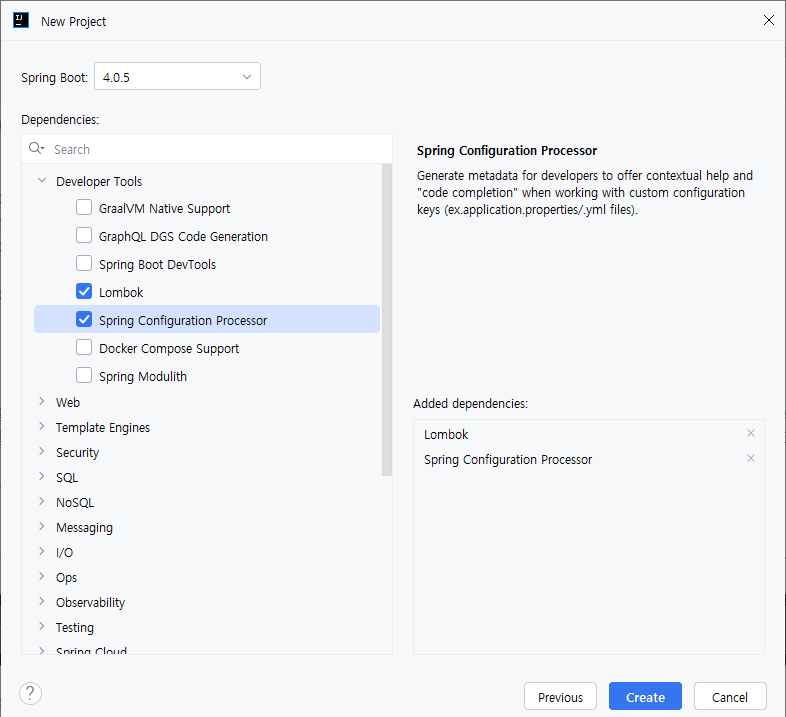Close the New Project dialog
Viewport: 786px width, 717px height.
[x=768, y=20]
